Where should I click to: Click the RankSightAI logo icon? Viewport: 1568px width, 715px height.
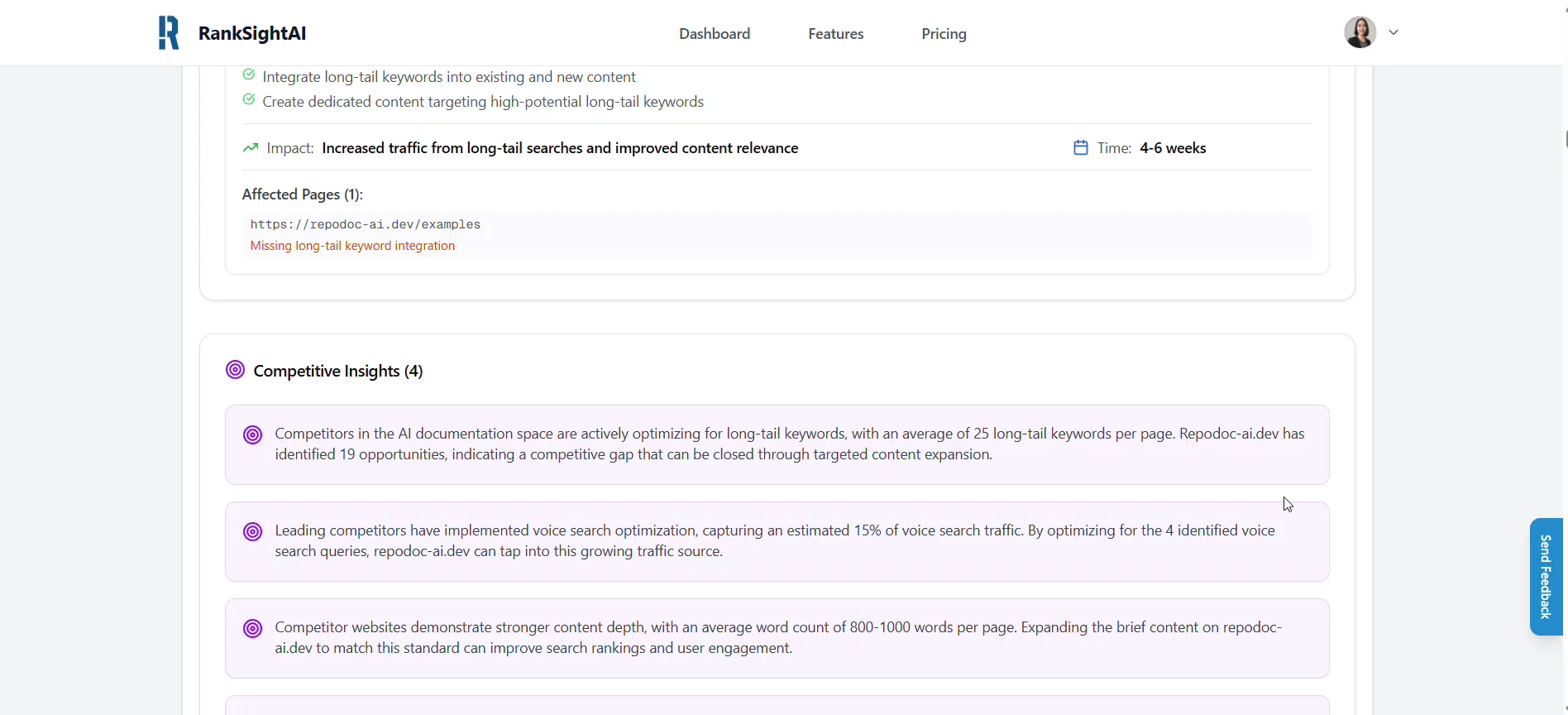[168, 33]
